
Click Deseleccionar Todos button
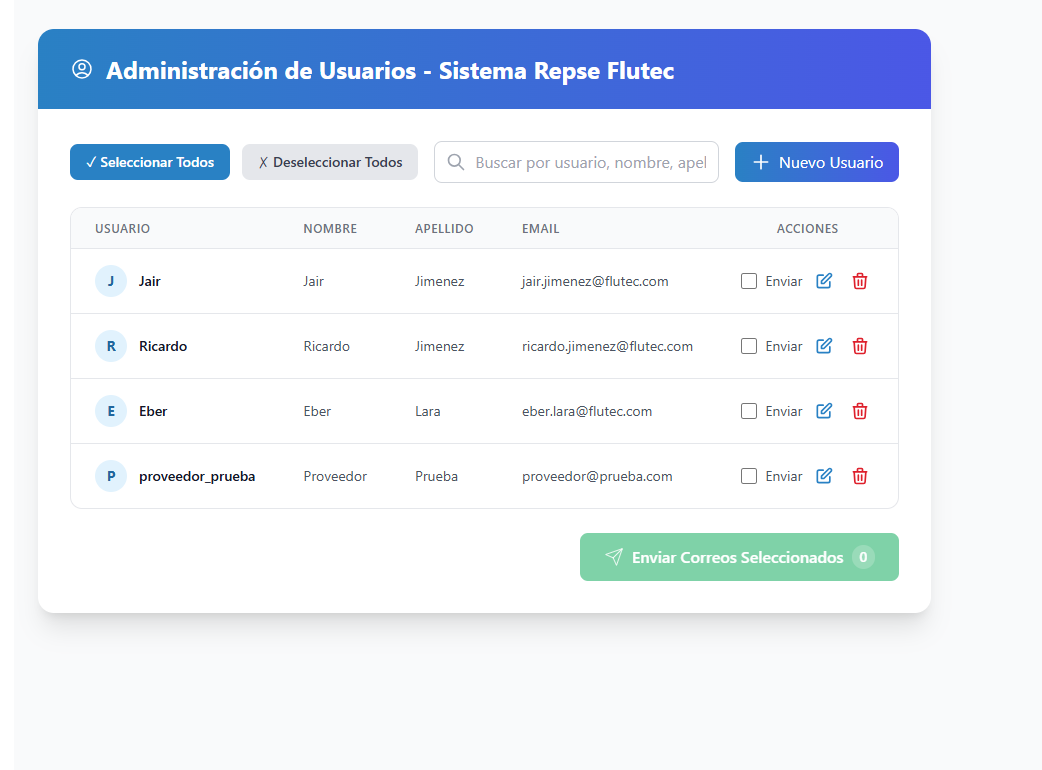tap(330, 162)
